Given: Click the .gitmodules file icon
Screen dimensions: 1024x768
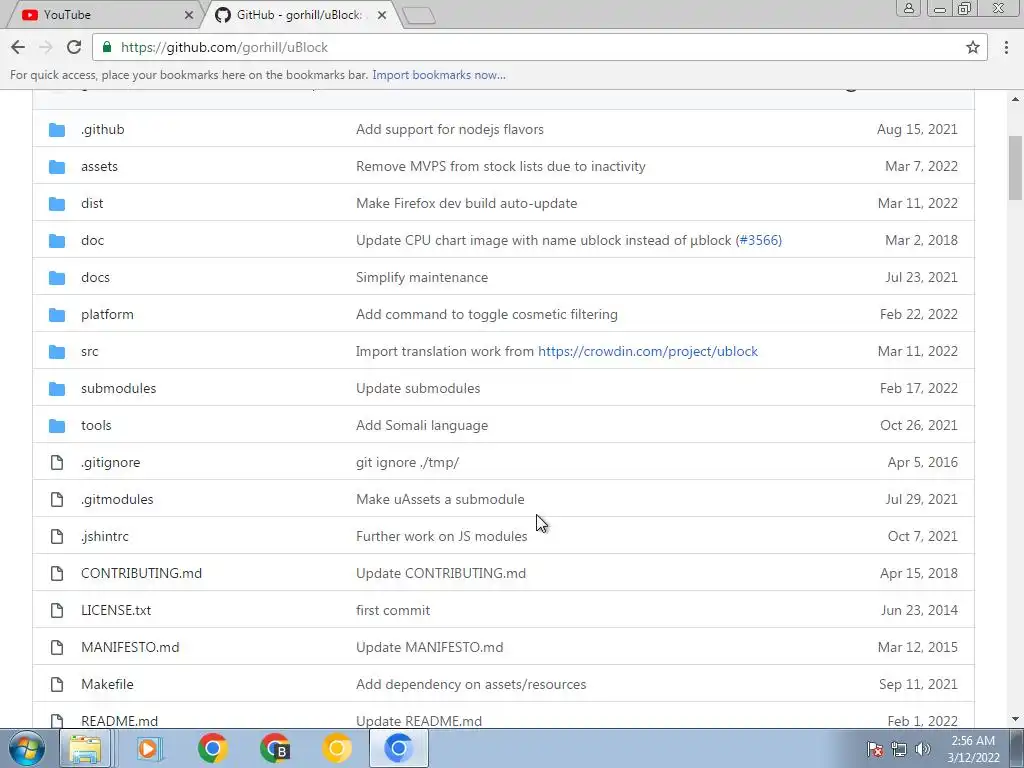Looking at the screenshot, I should click(57, 500).
